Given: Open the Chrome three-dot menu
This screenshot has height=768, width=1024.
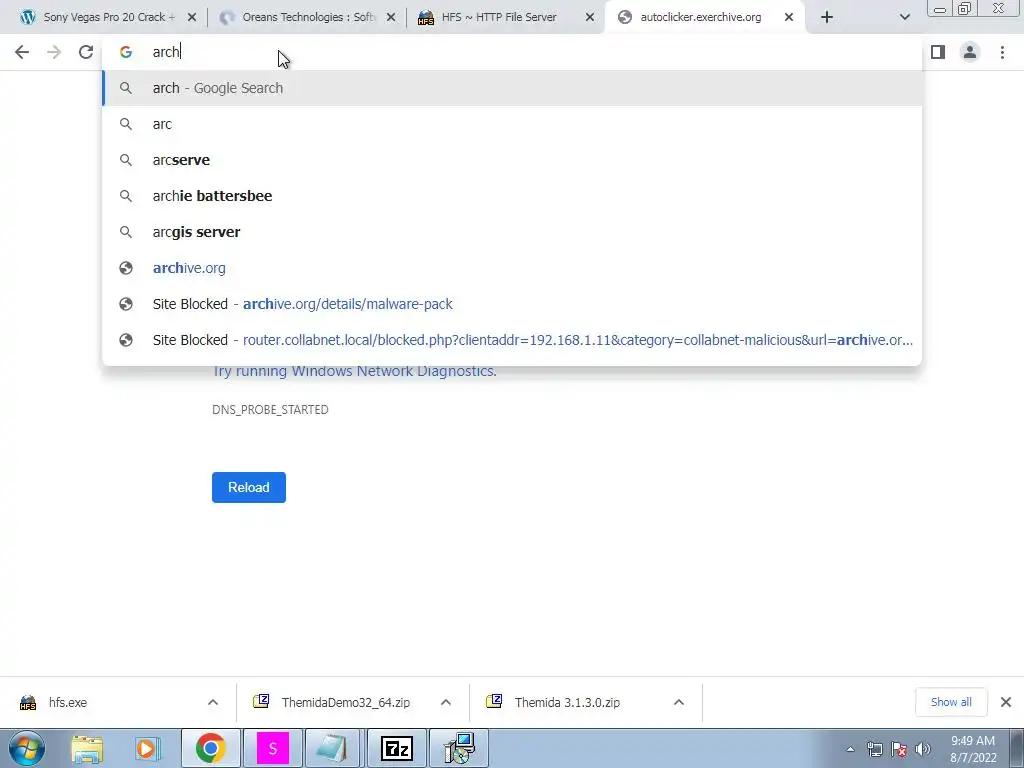Looking at the screenshot, I should click(1002, 52).
